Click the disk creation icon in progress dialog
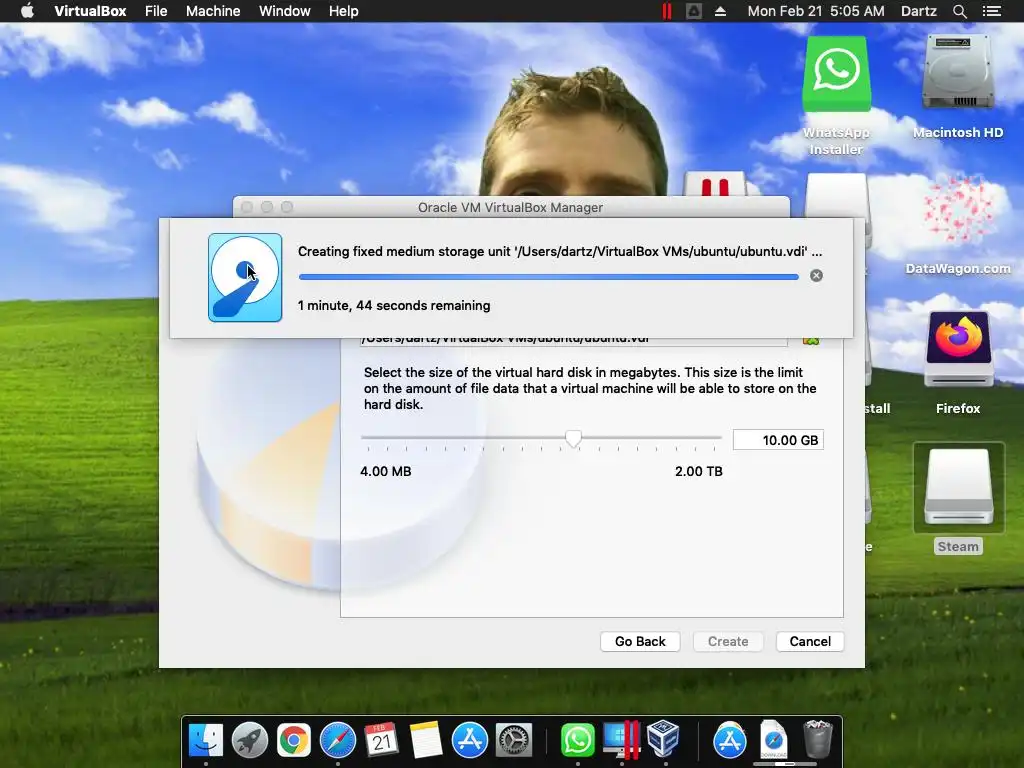This screenshot has height=768, width=1024. pyautogui.click(x=245, y=278)
